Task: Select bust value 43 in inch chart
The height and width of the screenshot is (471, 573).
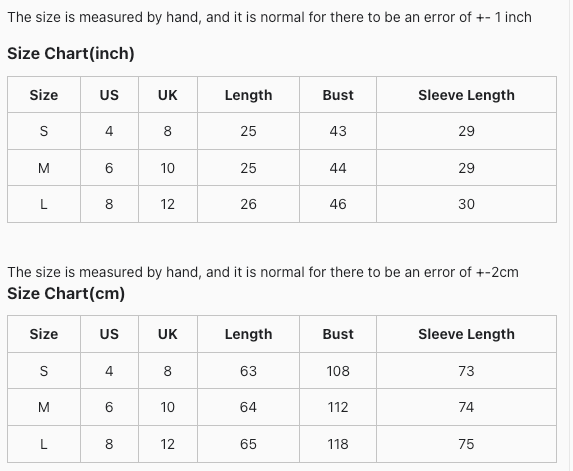Action: point(338,131)
